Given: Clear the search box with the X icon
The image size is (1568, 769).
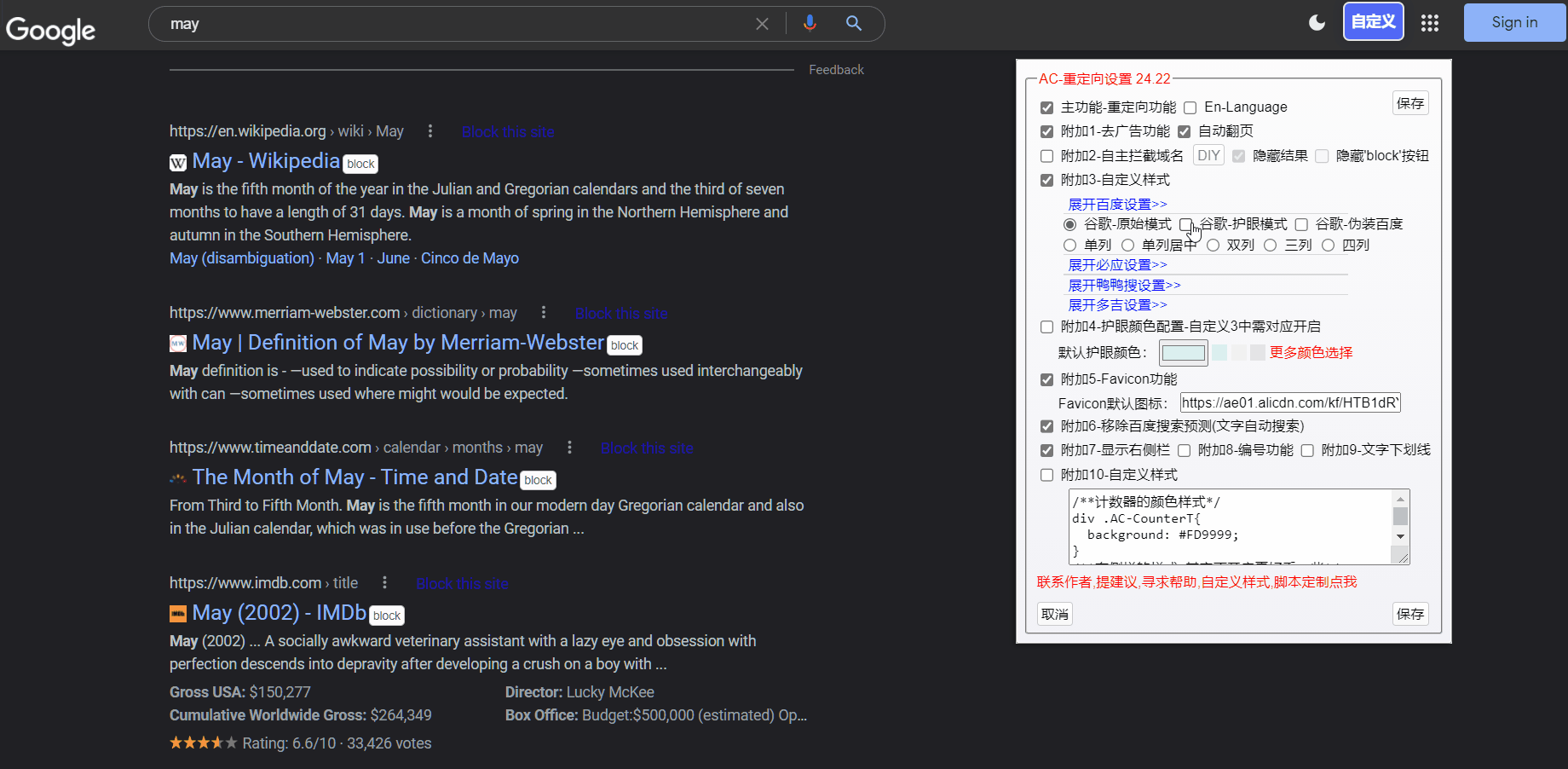Looking at the screenshot, I should (x=761, y=23).
